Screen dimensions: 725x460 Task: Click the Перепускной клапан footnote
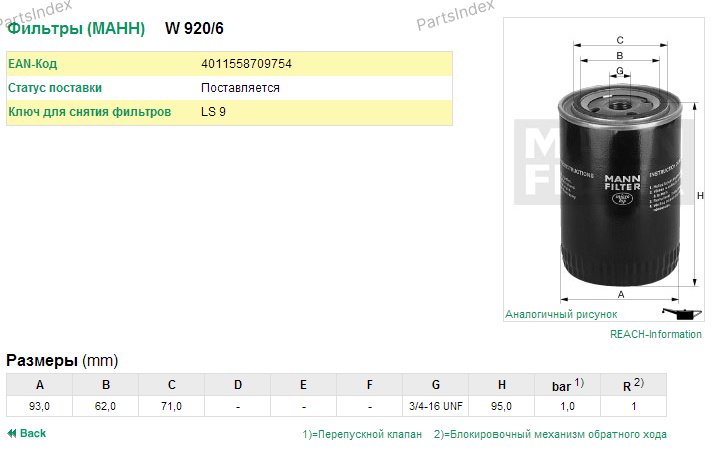point(362,434)
